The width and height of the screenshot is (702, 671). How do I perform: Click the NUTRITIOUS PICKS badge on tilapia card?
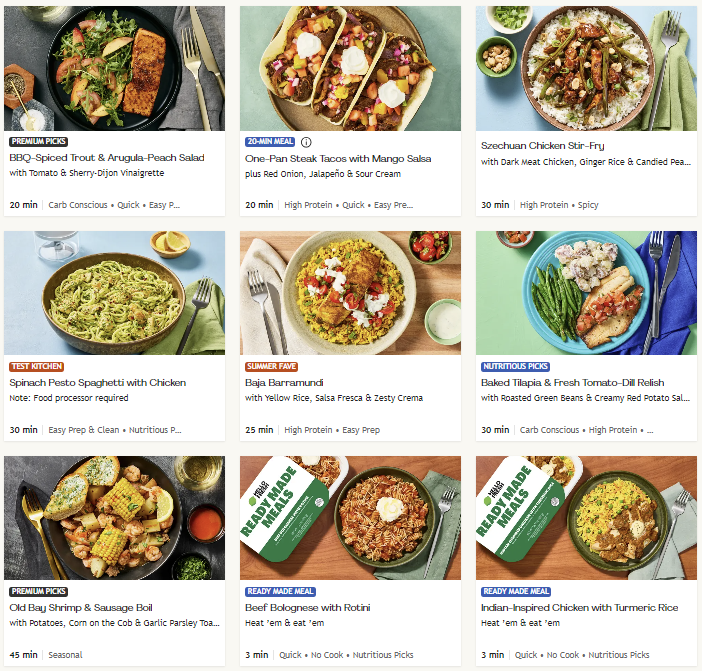click(x=515, y=367)
